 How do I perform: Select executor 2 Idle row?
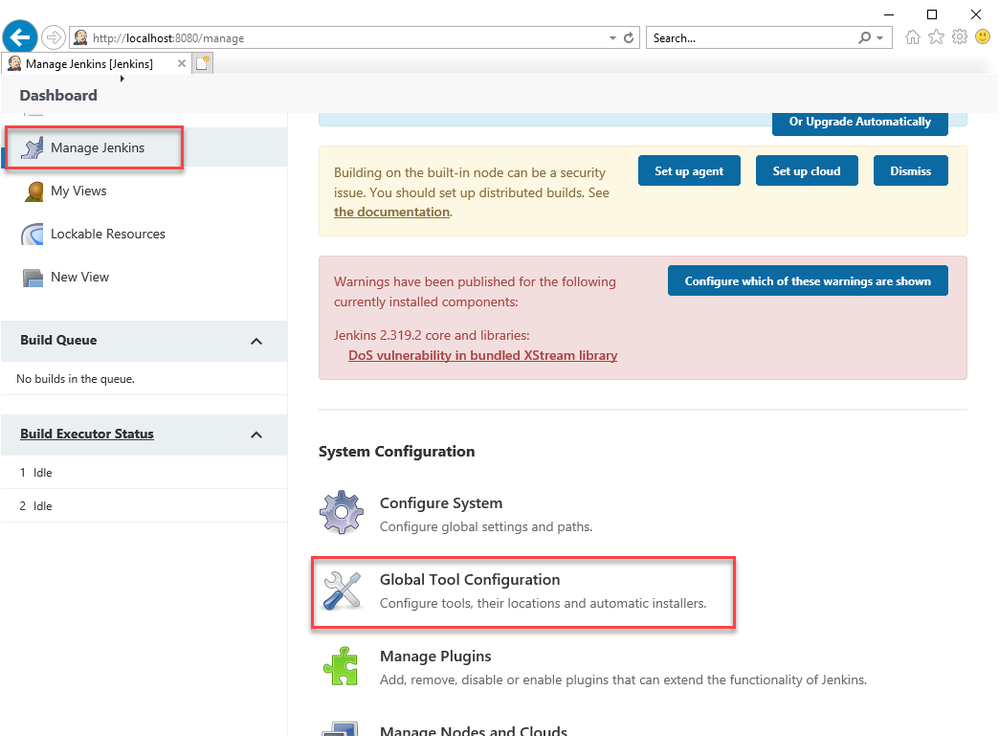(144, 506)
